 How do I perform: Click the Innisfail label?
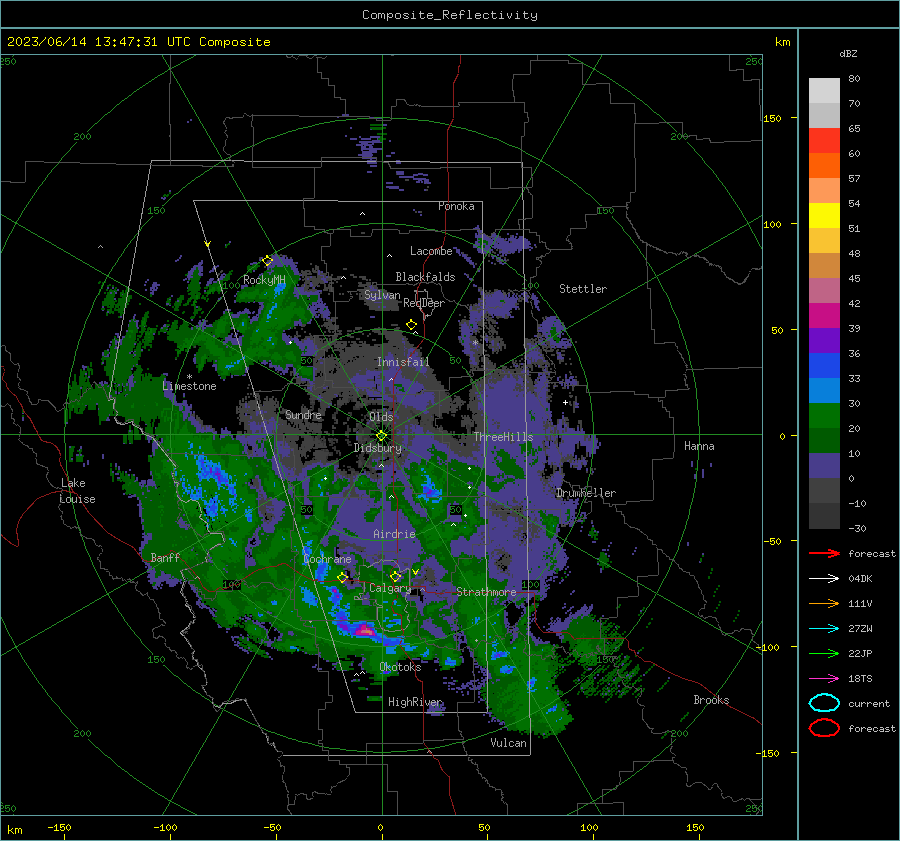(403, 362)
